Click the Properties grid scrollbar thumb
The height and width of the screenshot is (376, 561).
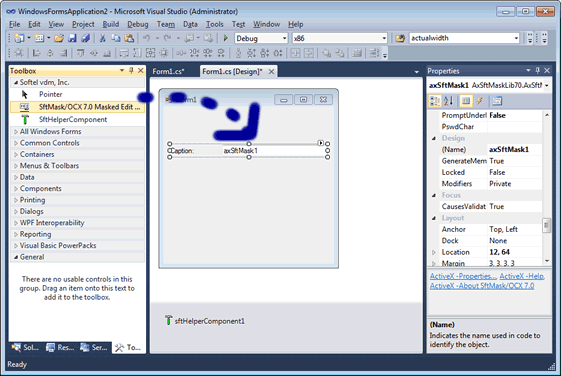tap(546, 225)
